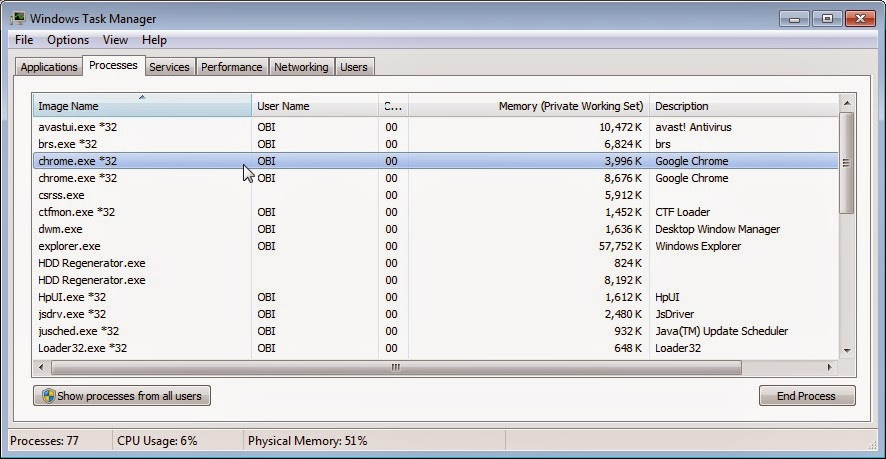The height and width of the screenshot is (459, 886).
Task: Open the File menu
Action: click(24, 40)
